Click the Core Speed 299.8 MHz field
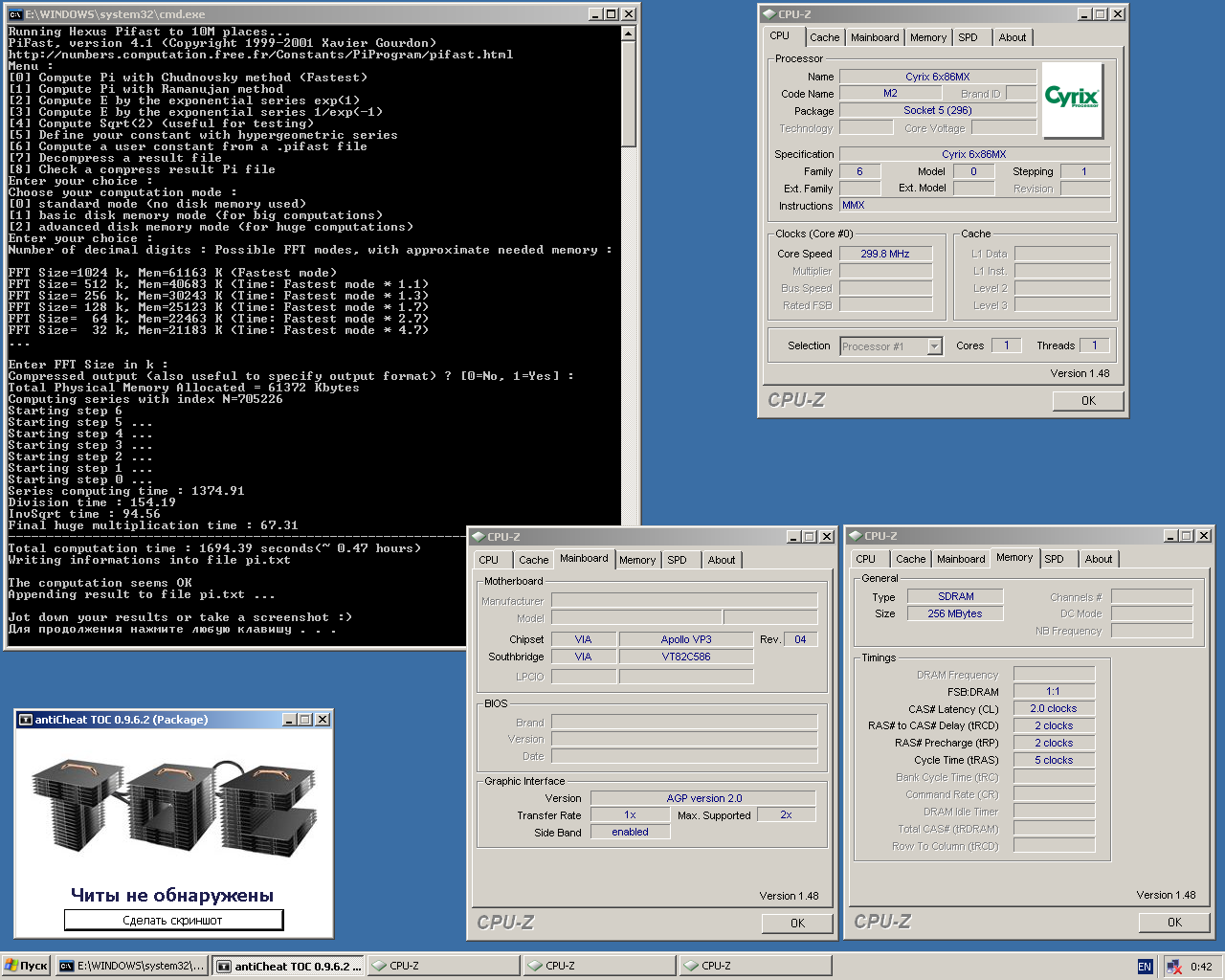 [x=885, y=254]
